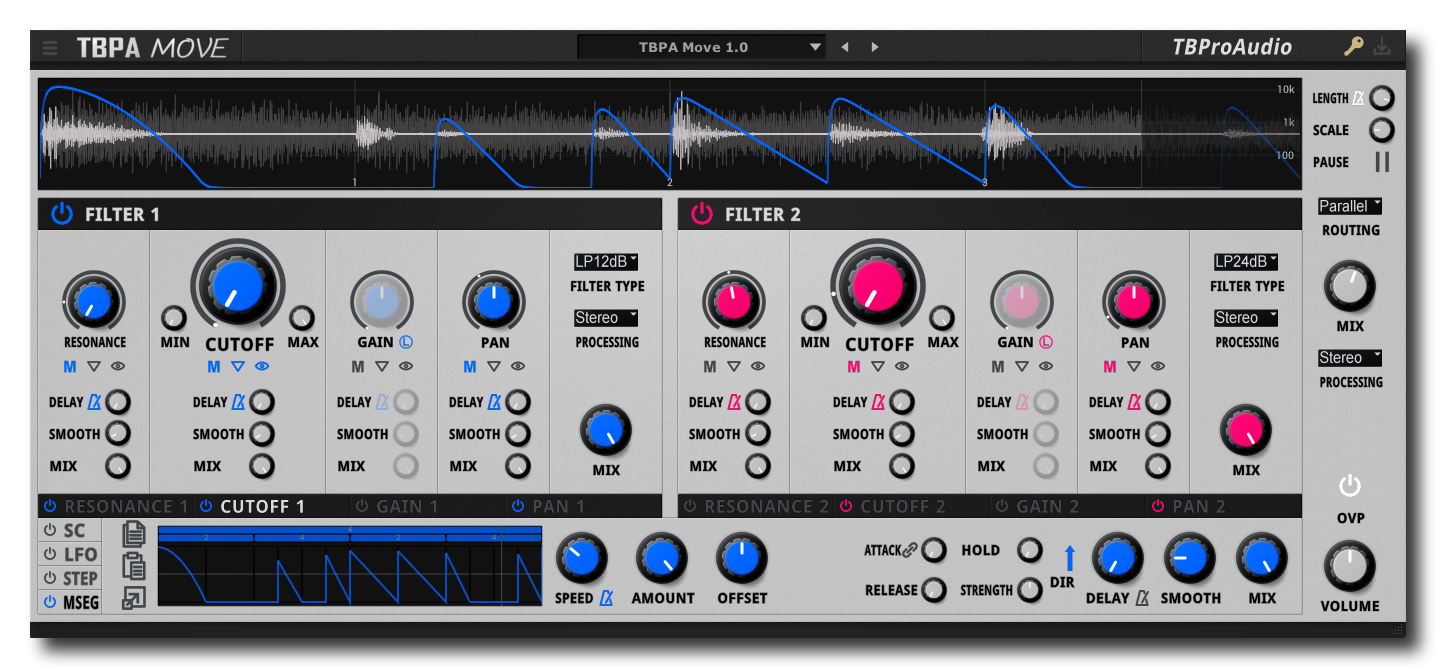Change the Parallel routing dropdown
This screenshot has width=1436, height=668.
coord(1349,206)
